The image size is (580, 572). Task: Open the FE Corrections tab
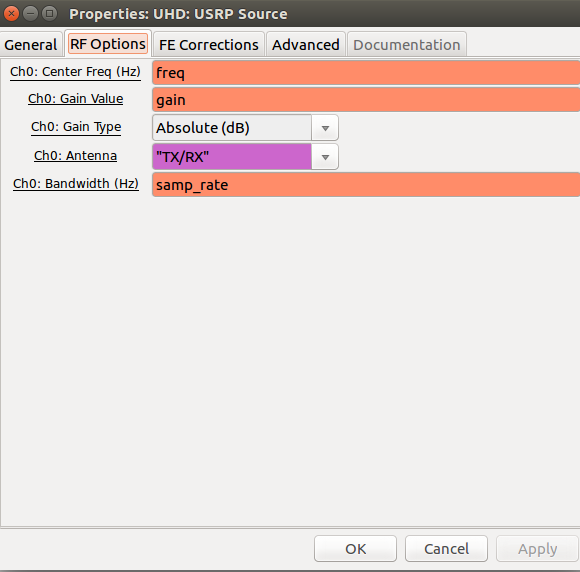209,45
